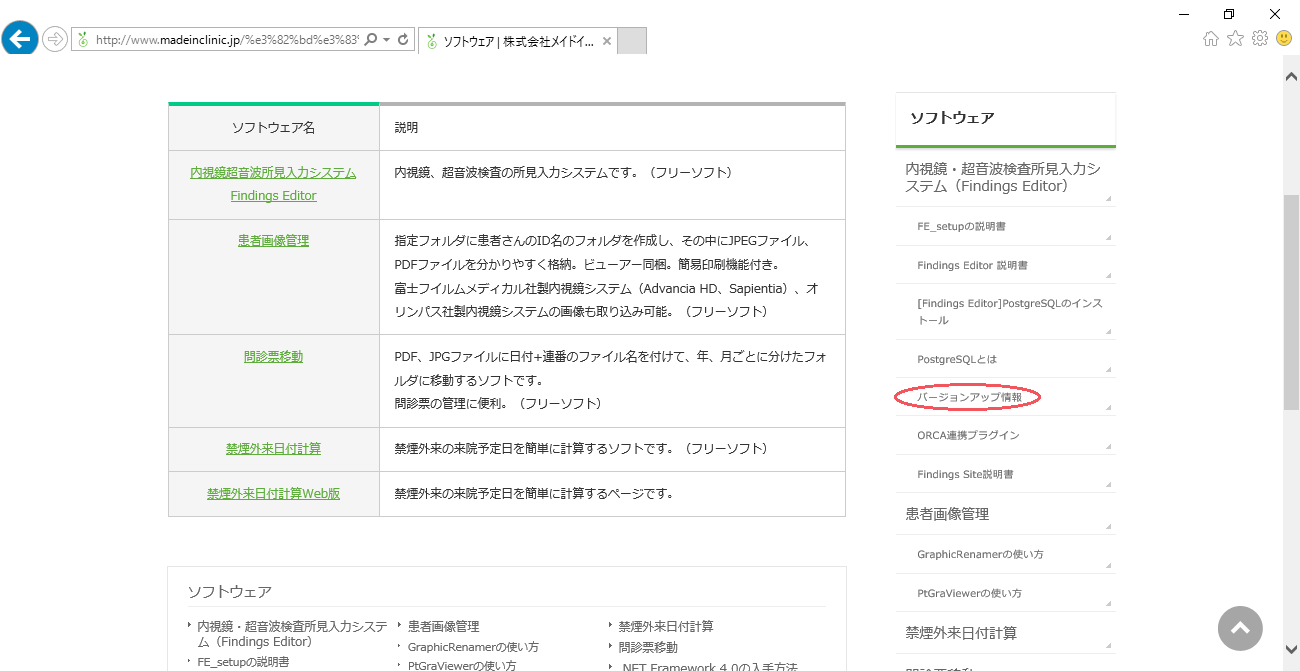The width and height of the screenshot is (1300, 671).
Task: Expand the address bar autocomplete dropdown arrow
Action: tap(386, 39)
